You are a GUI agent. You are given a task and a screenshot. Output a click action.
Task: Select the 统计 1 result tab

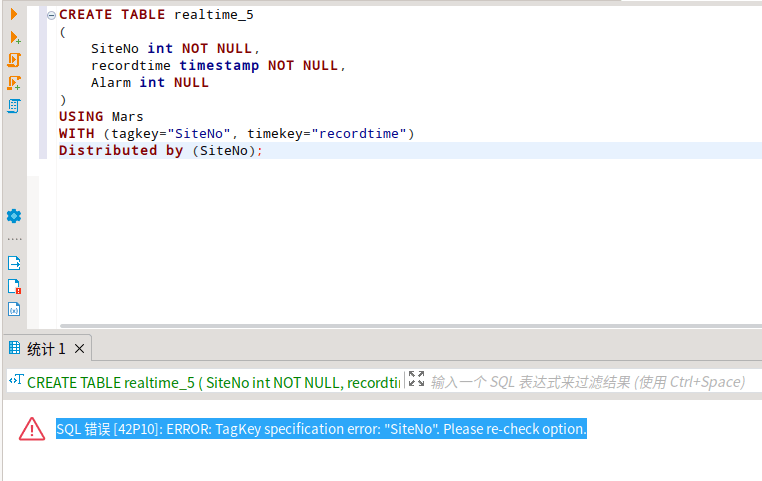(x=45, y=349)
